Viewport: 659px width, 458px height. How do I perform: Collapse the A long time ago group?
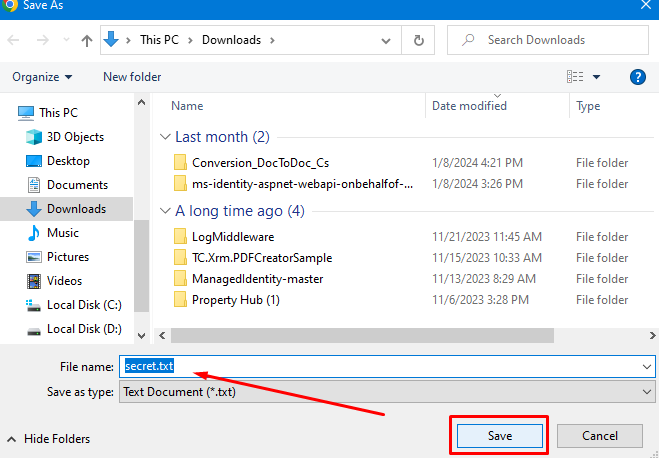(165, 211)
